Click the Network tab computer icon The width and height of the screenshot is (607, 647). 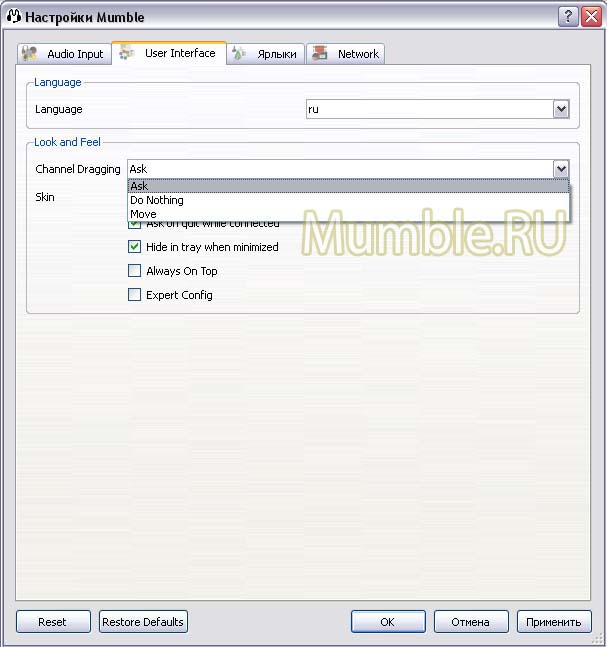320,54
